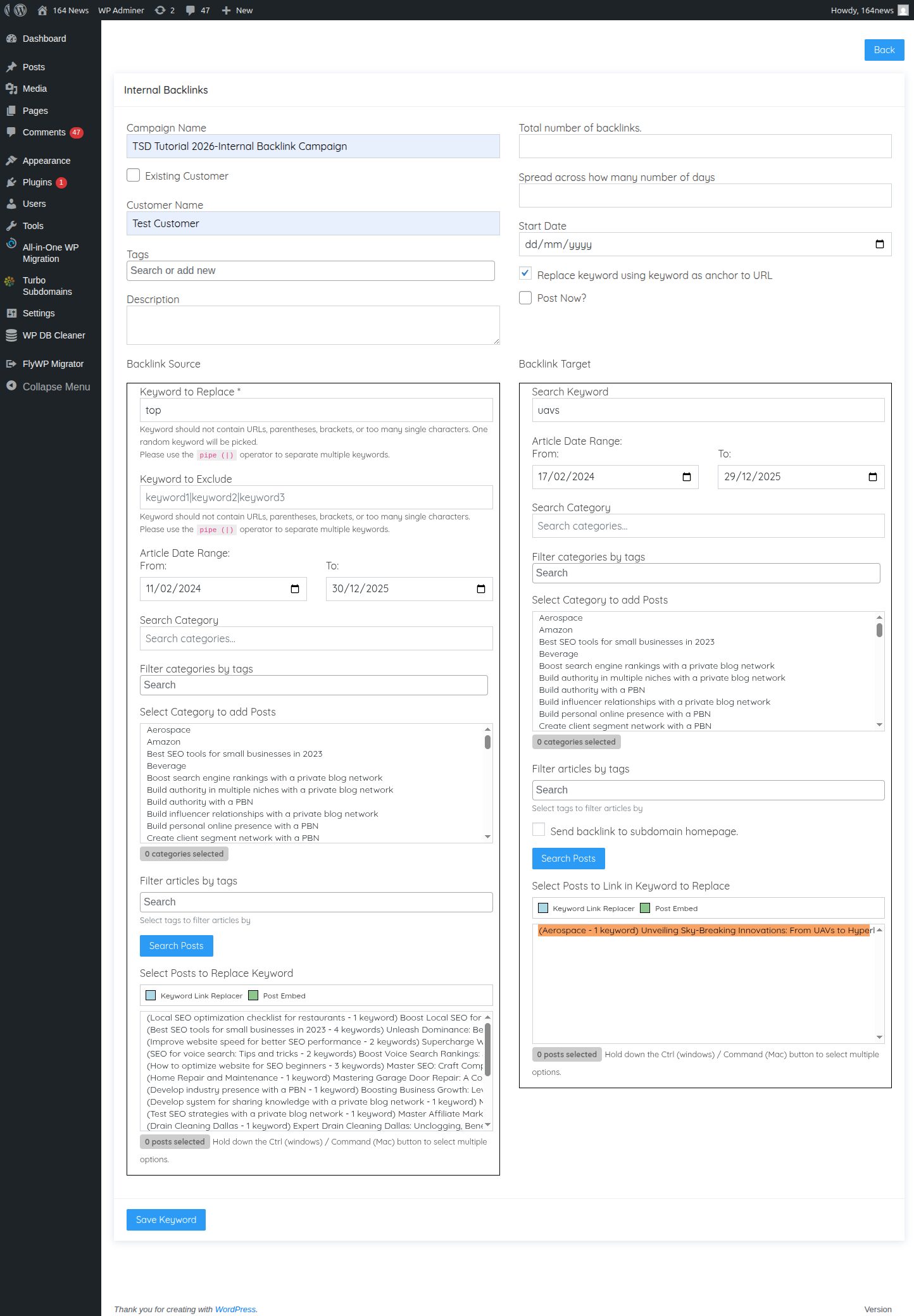The height and width of the screenshot is (1316, 914).
Task: Open Search Category dropdown in Backlink Source
Action: [x=316, y=638]
